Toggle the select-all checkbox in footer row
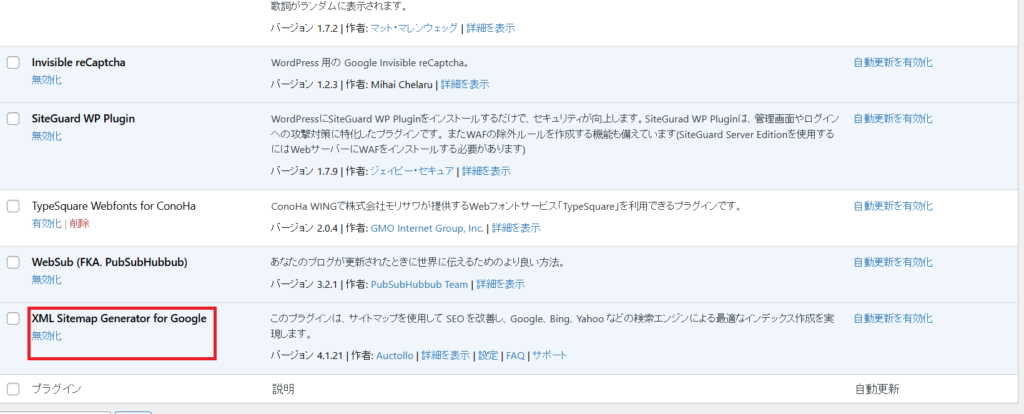Image resolution: width=1024 pixels, height=414 pixels. click(x=13, y=388)
